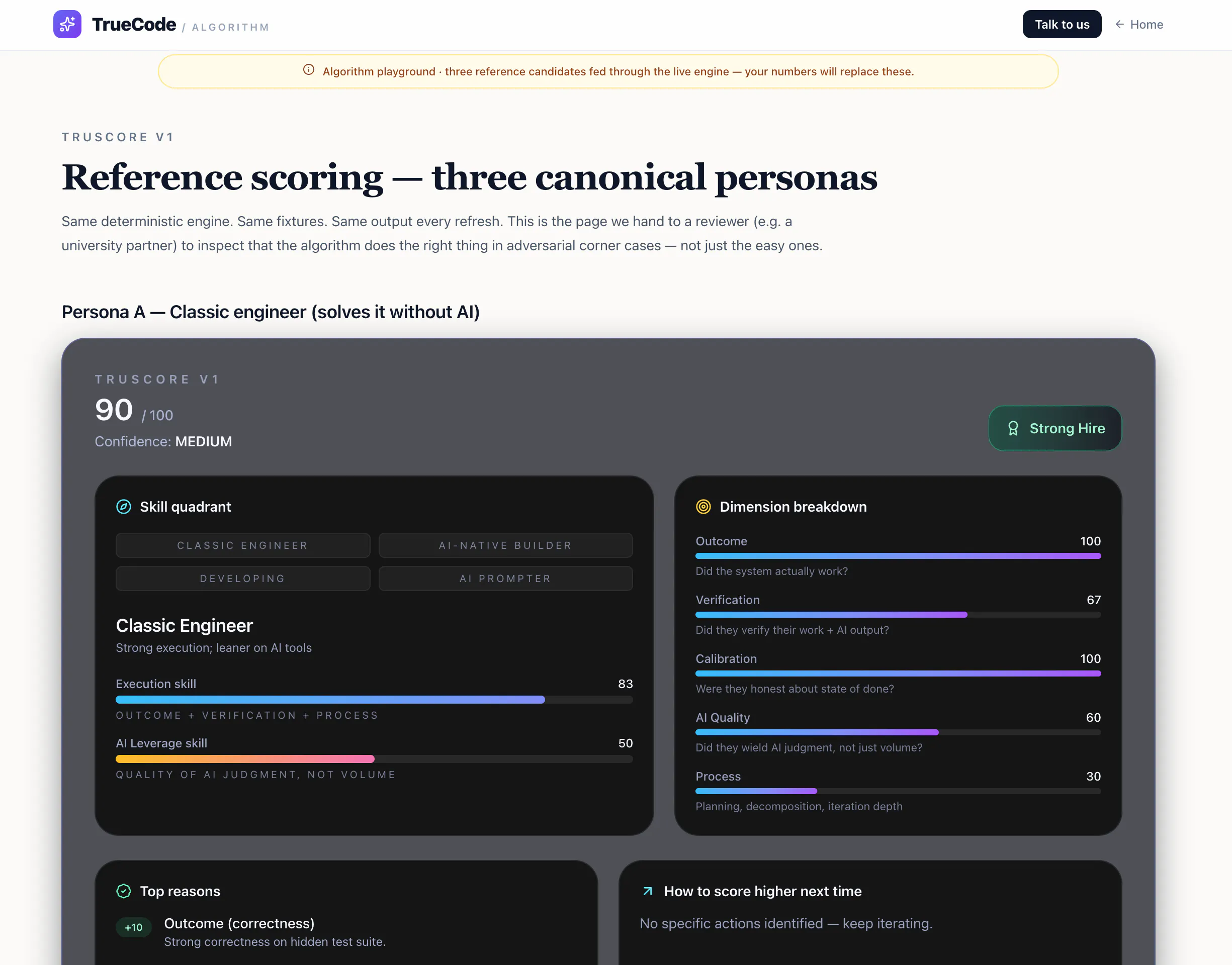
Task: Click the Process dimension progress bar
Action: 898,791
